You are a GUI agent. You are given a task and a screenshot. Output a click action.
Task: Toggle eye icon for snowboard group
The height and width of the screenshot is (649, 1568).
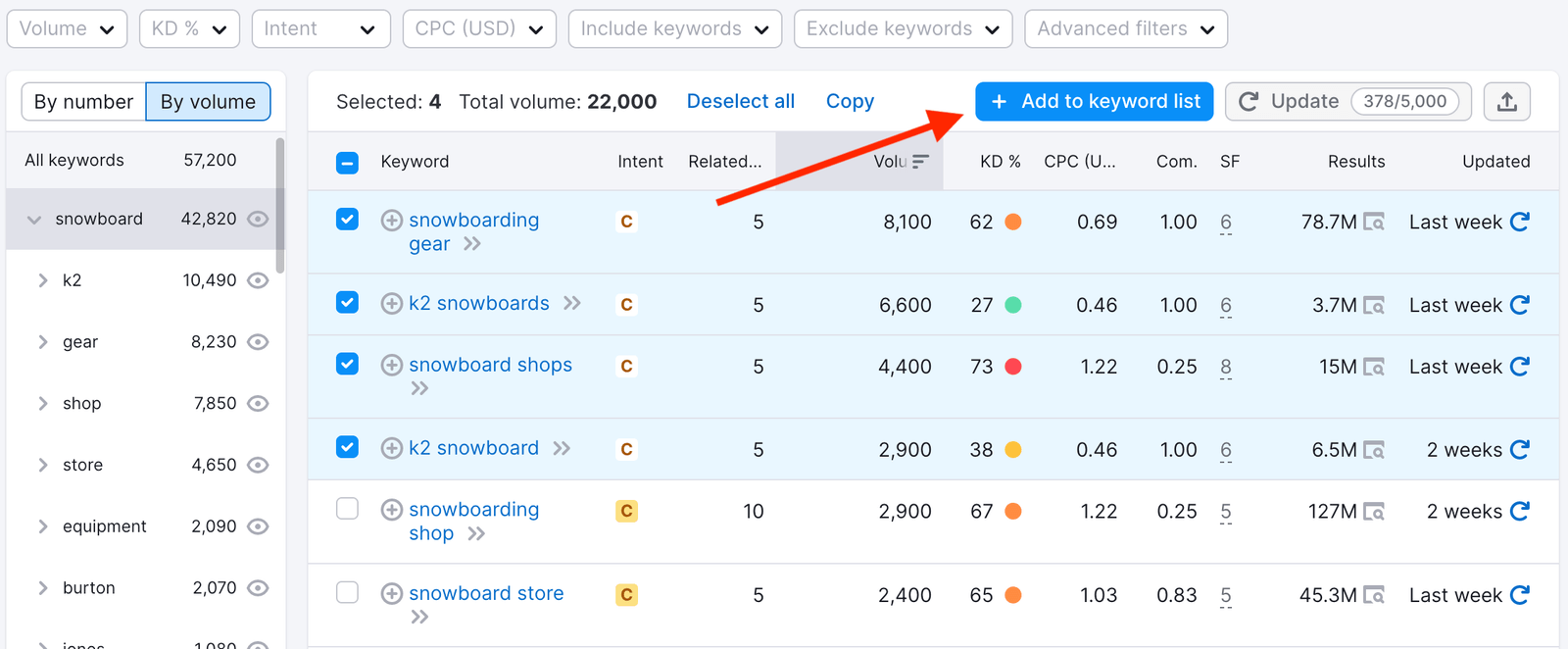258,219
